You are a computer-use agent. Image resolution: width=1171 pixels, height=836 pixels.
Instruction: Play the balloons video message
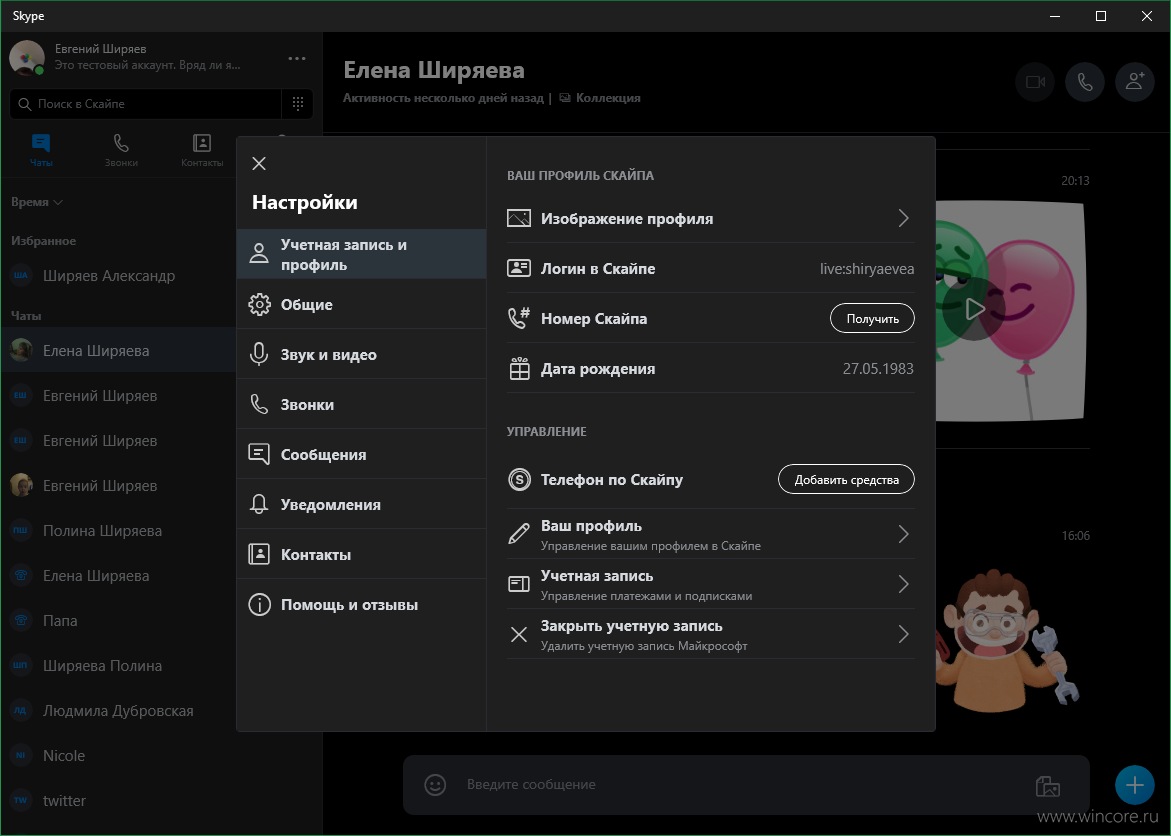(x=974, y=309)
